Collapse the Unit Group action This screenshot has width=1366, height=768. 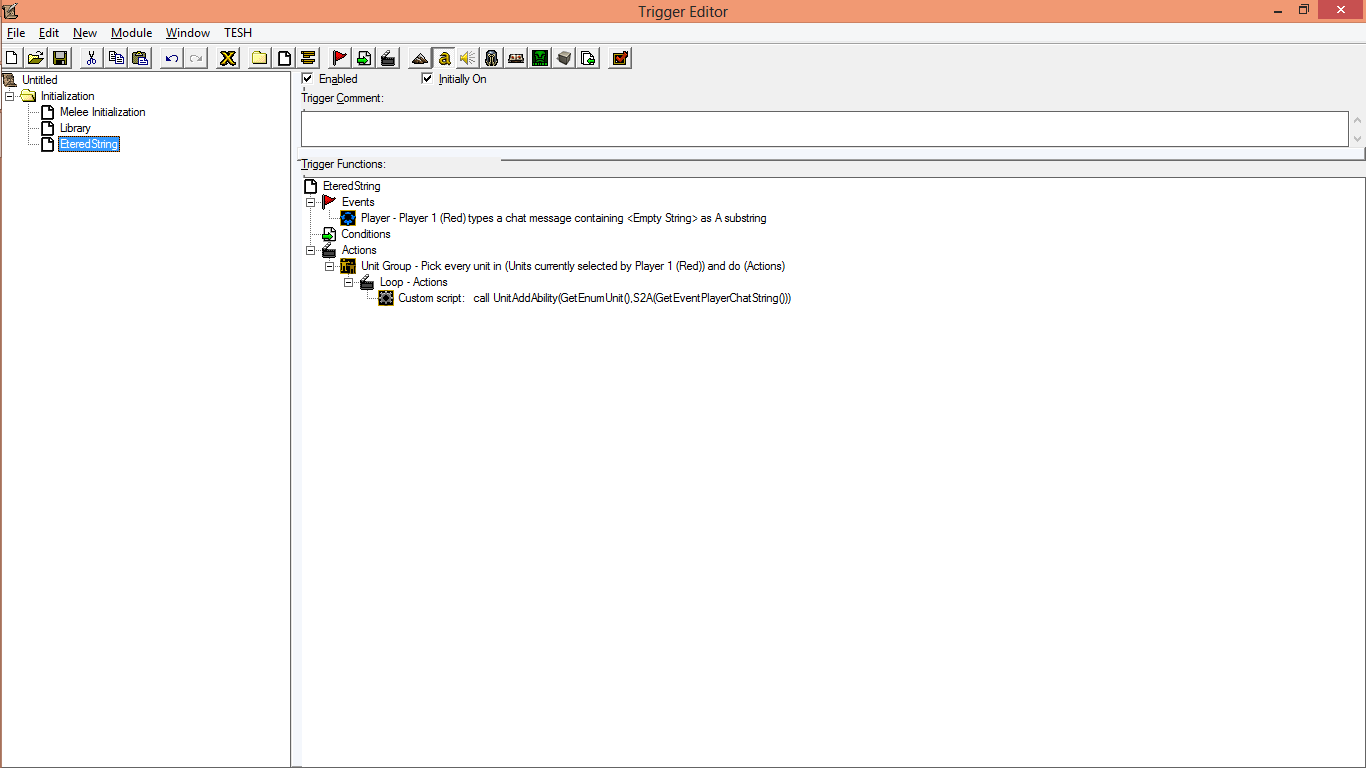point(330,266)
